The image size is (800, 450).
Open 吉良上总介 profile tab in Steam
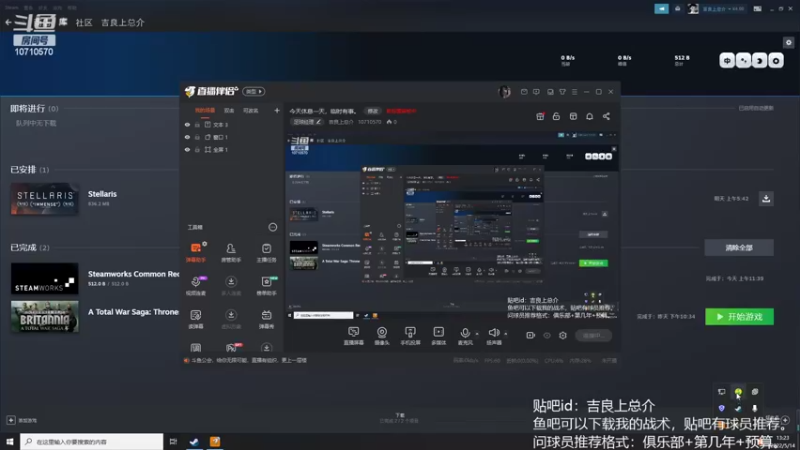(x=122, y=22)
